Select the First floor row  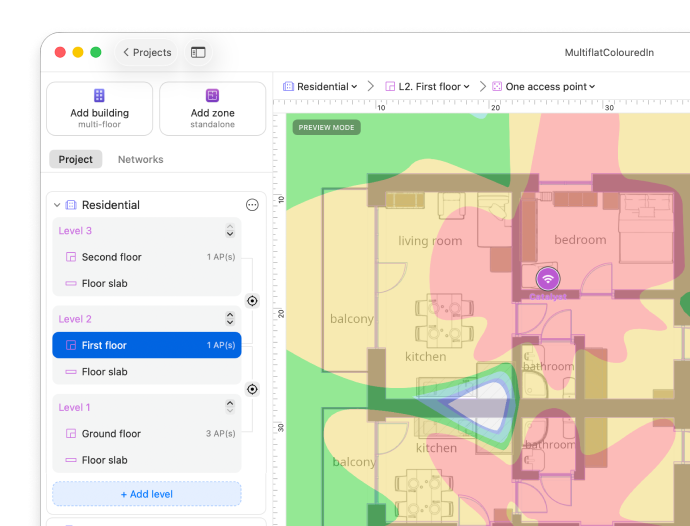tap(147, 345)
